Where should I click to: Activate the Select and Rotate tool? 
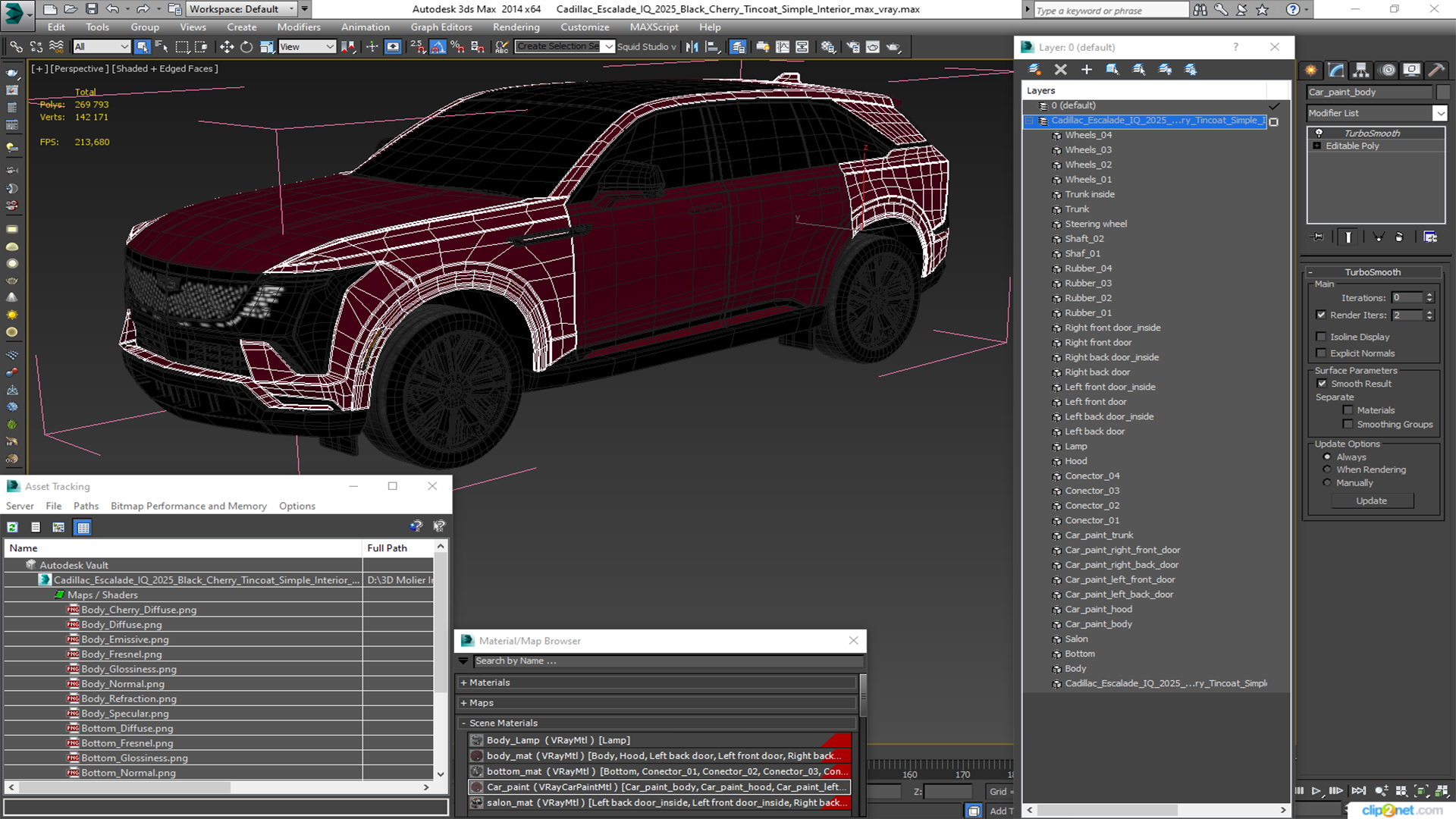tap(246, 47)
